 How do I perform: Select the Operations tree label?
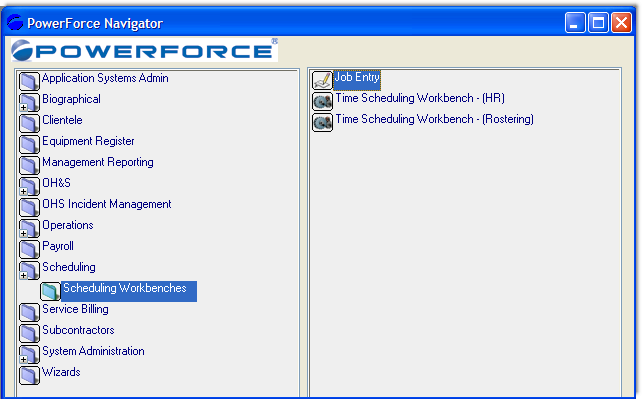click(68, 225)
